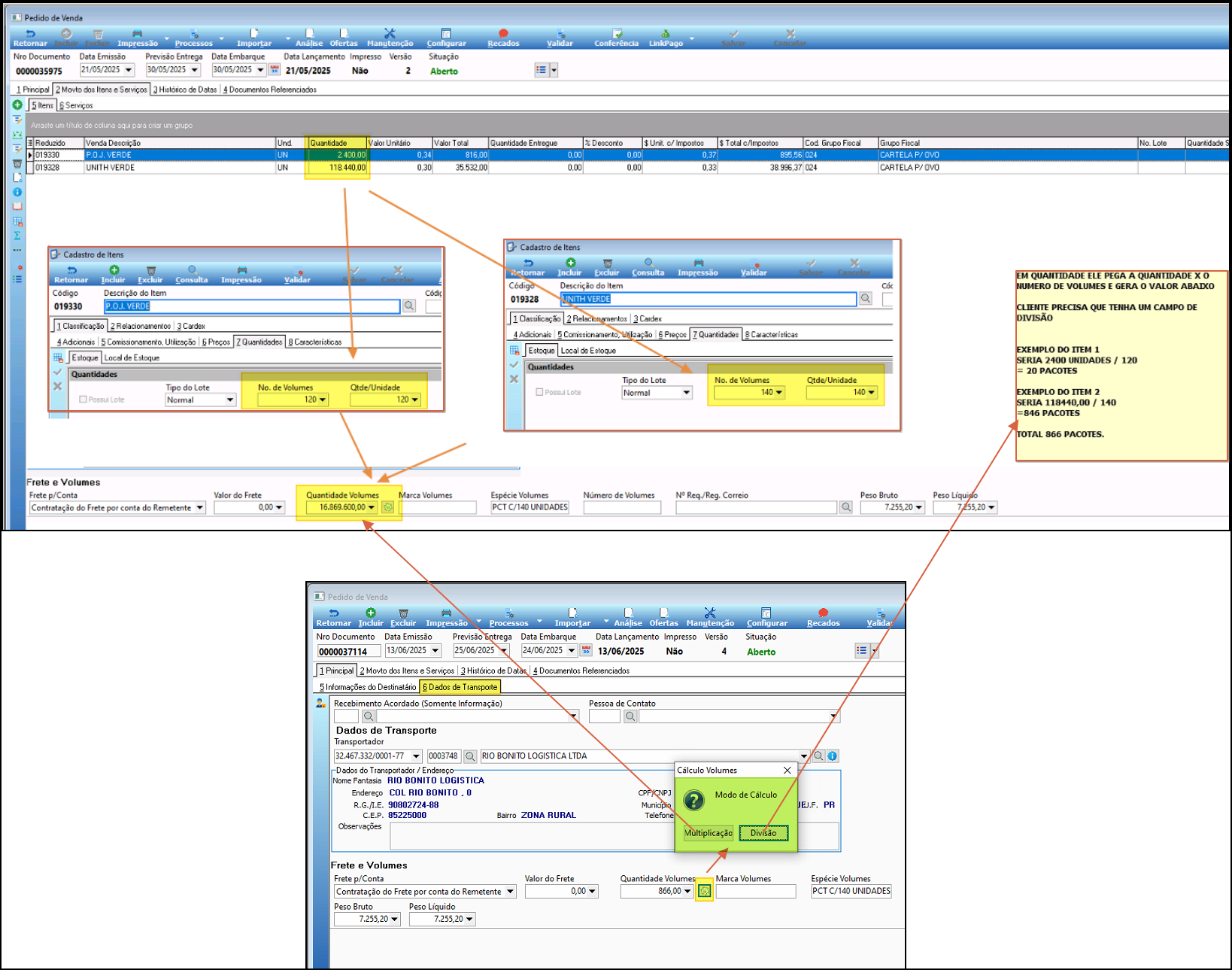Click Importar in order 000035975 toolbar

click(x=254, y=38)
